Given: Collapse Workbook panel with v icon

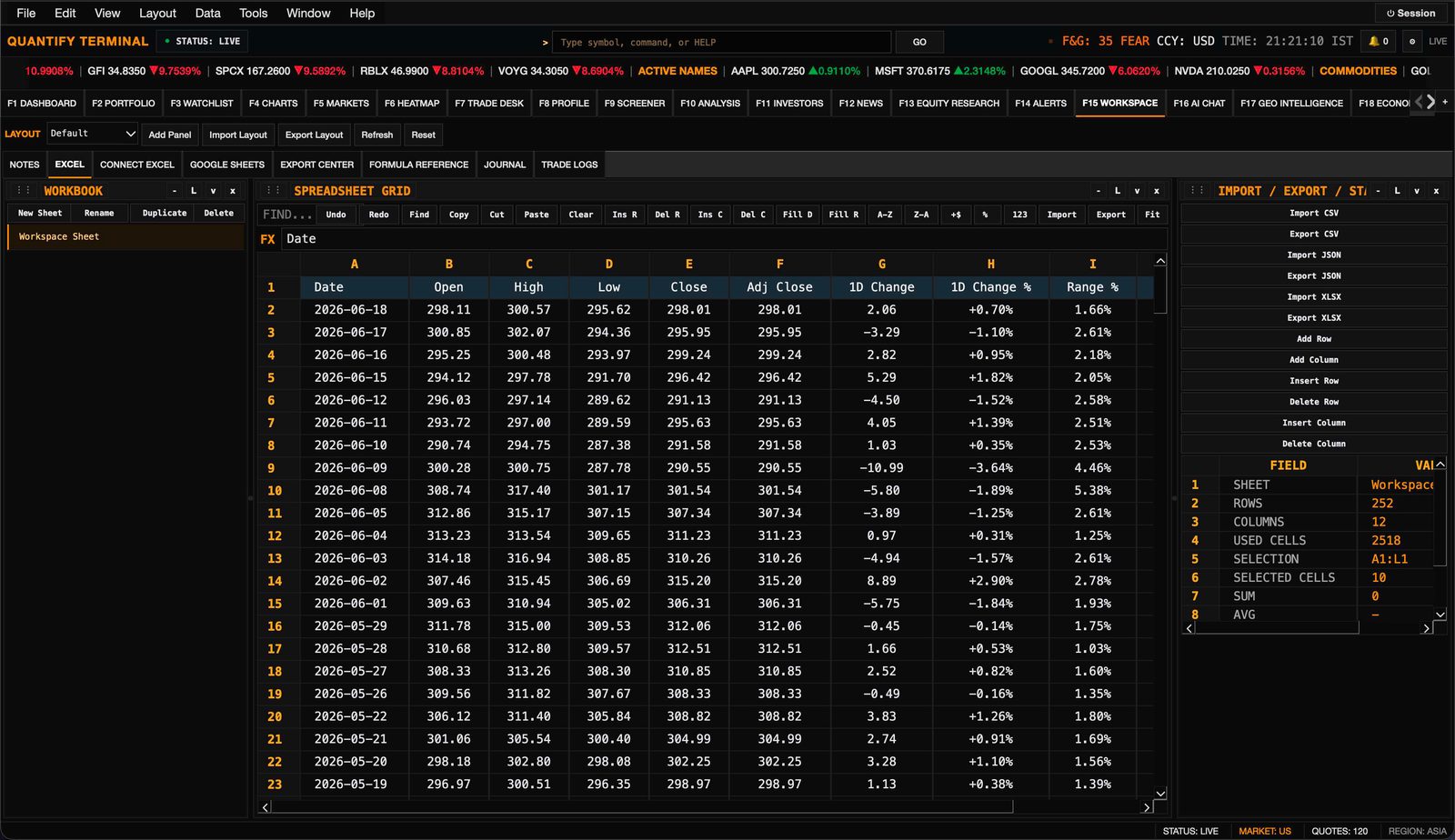Looking at the screenshot, I should click(213, 191).
